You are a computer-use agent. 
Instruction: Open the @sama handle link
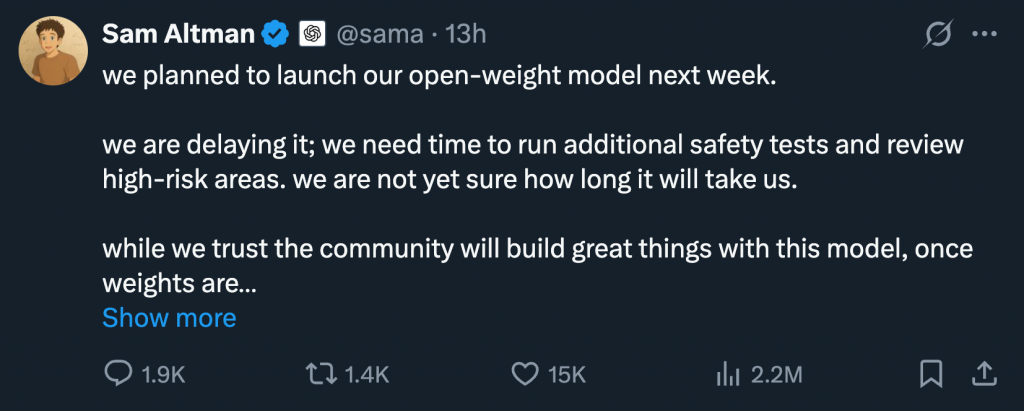(379, 35)
